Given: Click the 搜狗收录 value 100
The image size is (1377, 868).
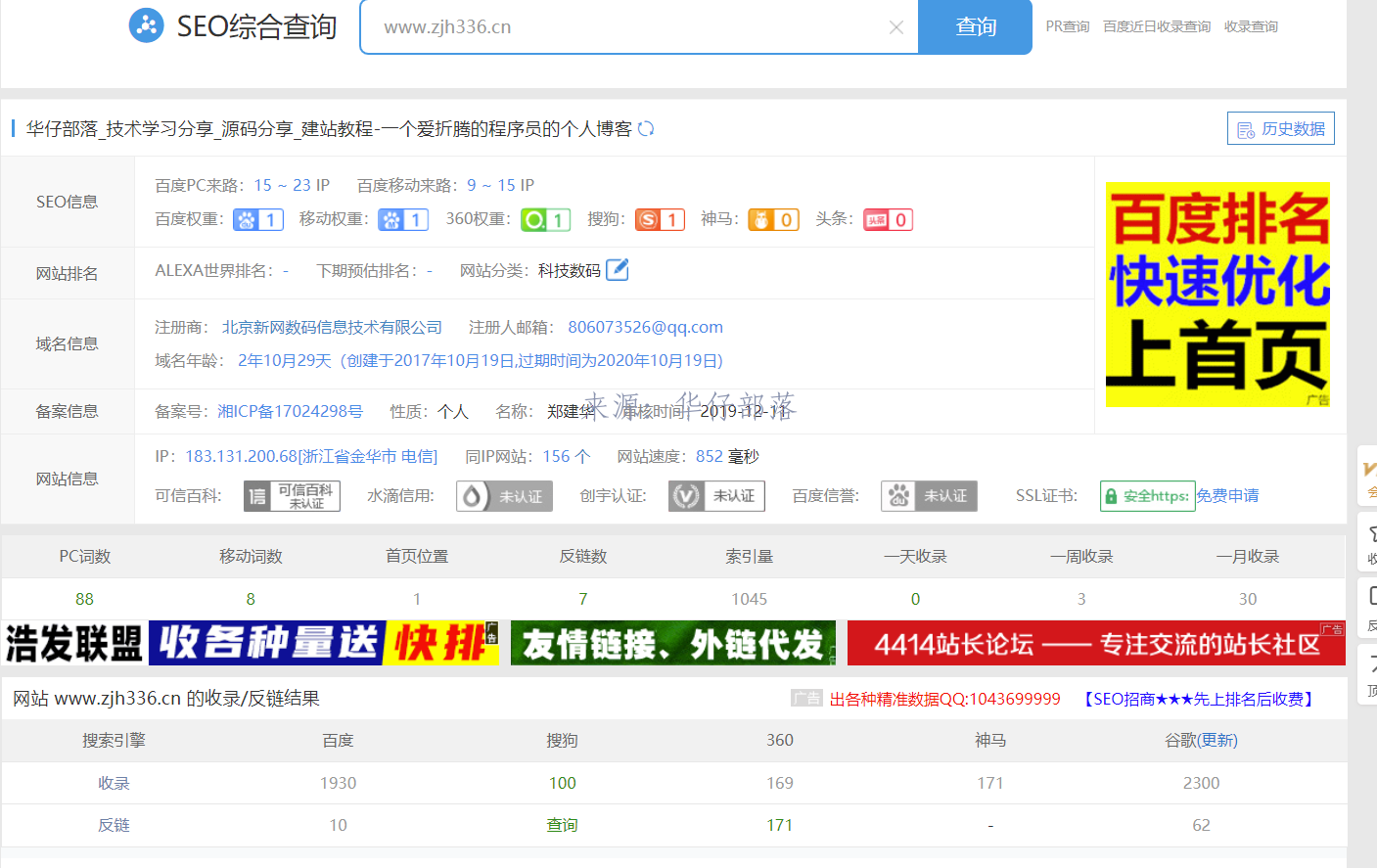Looking at the screenshot, I should pos(563,783).
